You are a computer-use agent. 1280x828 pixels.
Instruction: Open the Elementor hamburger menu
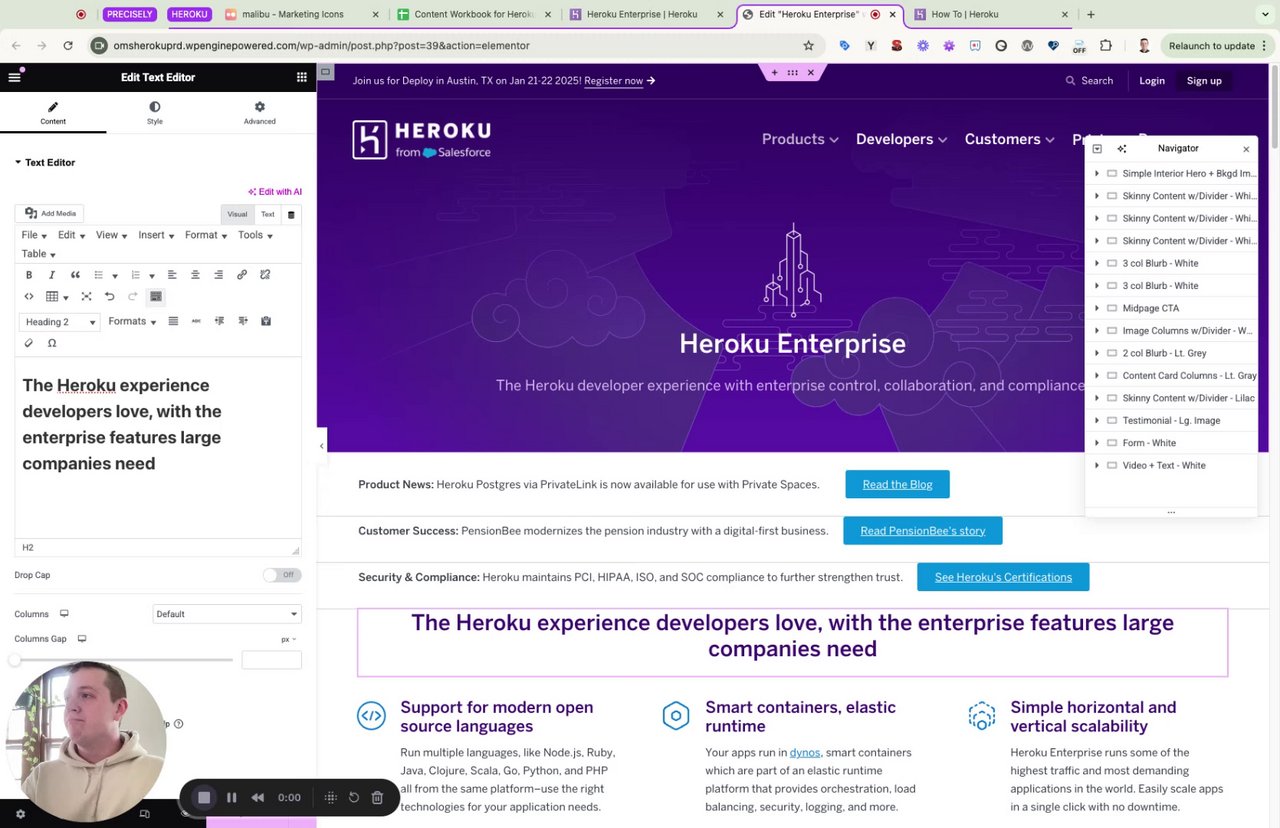tap(14, 77)
